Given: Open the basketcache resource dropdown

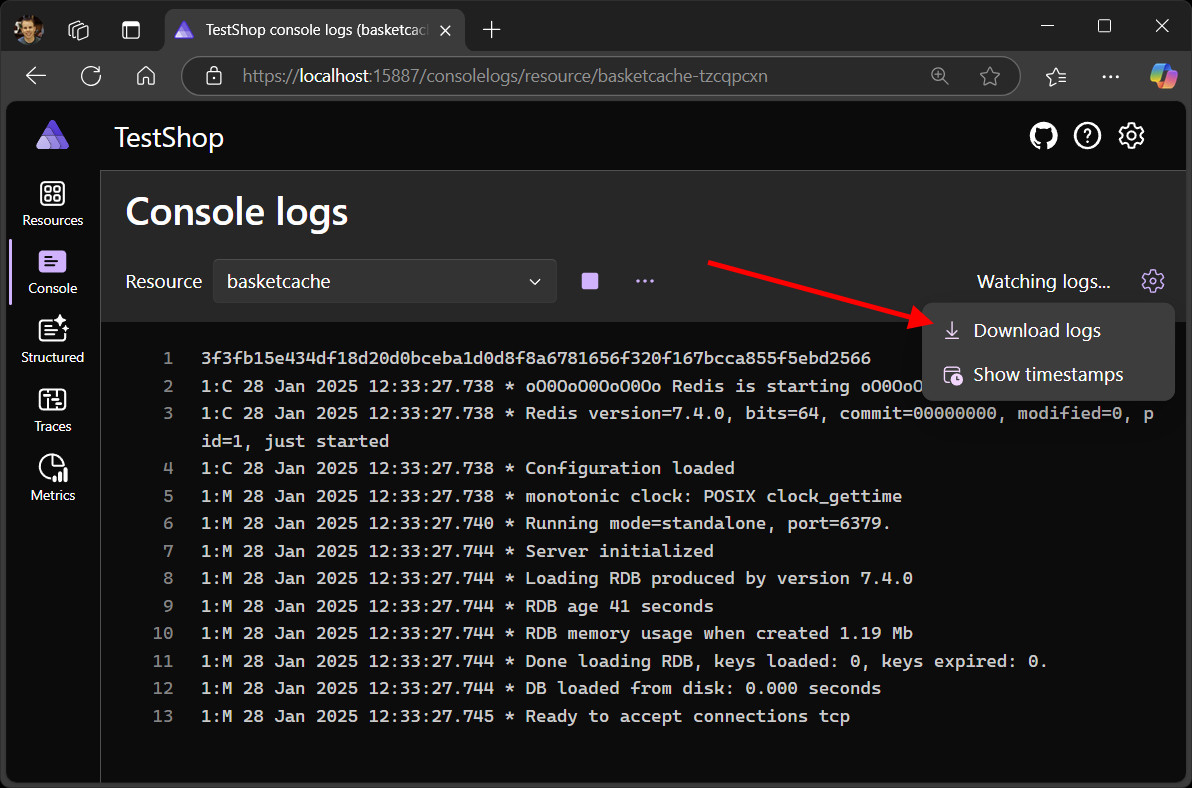Looking at the screenshot, I should click(384, 281).
